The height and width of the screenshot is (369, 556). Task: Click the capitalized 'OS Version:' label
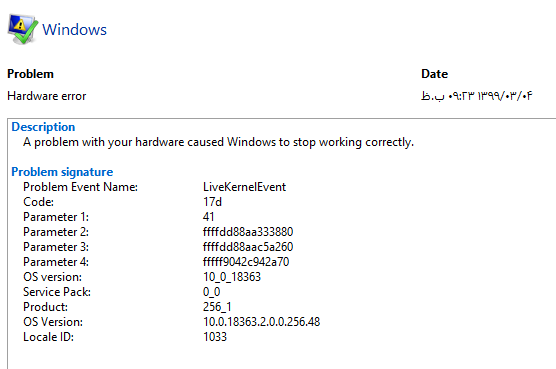53,322
